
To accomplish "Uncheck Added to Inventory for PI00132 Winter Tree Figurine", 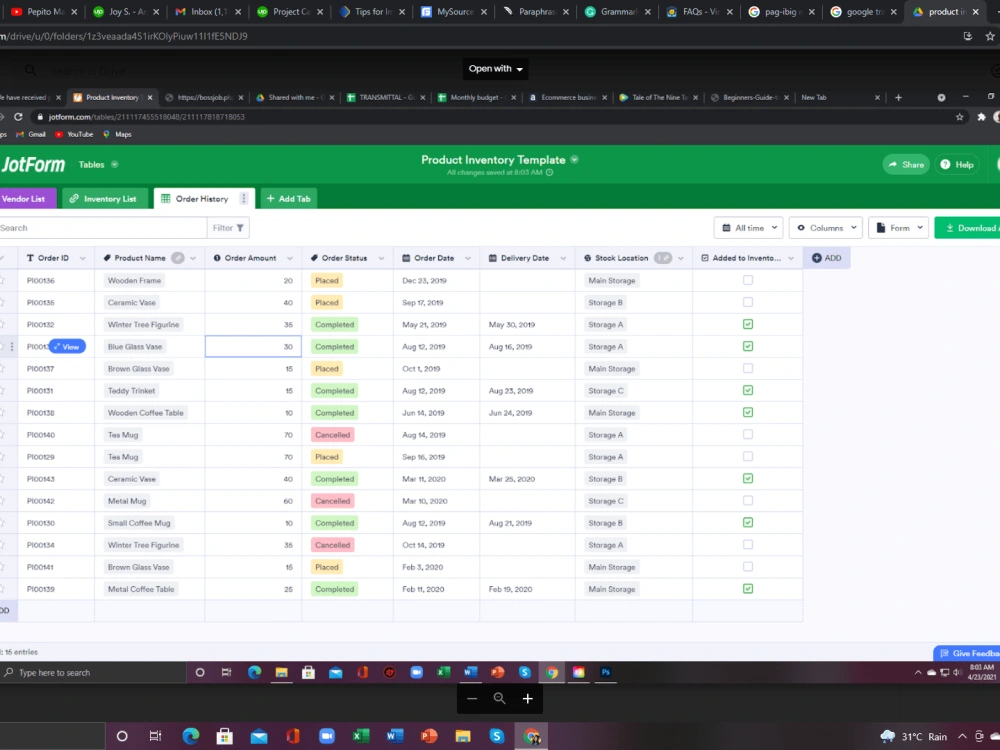I will [747, 324].
